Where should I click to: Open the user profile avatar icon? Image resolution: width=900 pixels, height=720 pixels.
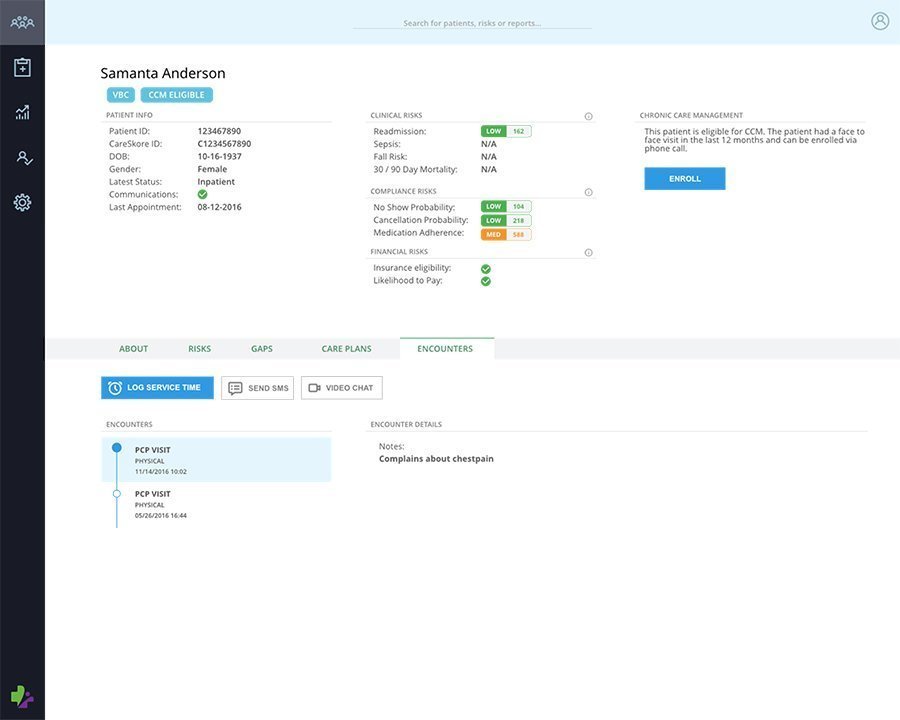pyautogui.click(x=880, y=21)
